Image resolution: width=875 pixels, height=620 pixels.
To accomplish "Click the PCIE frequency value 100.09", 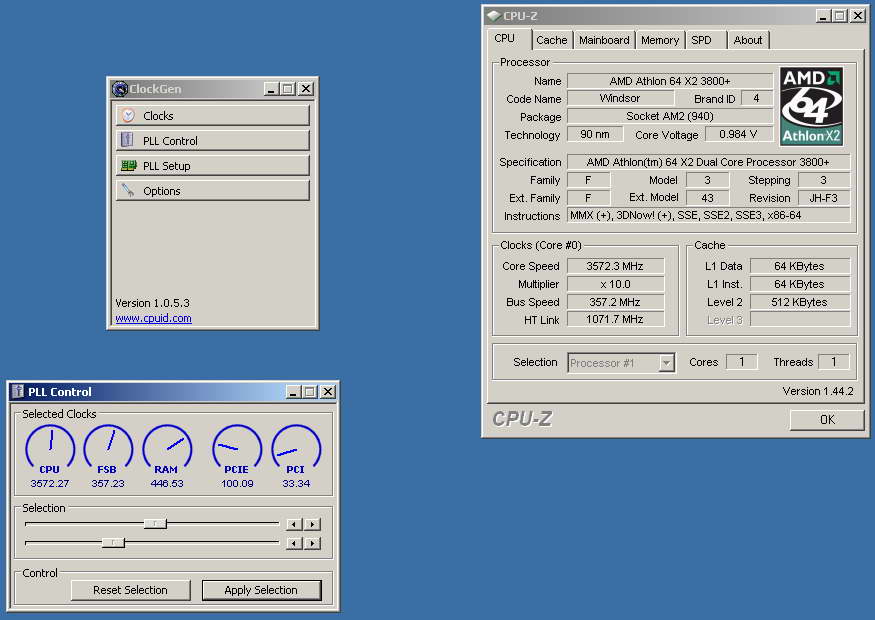I will (237, 483).
